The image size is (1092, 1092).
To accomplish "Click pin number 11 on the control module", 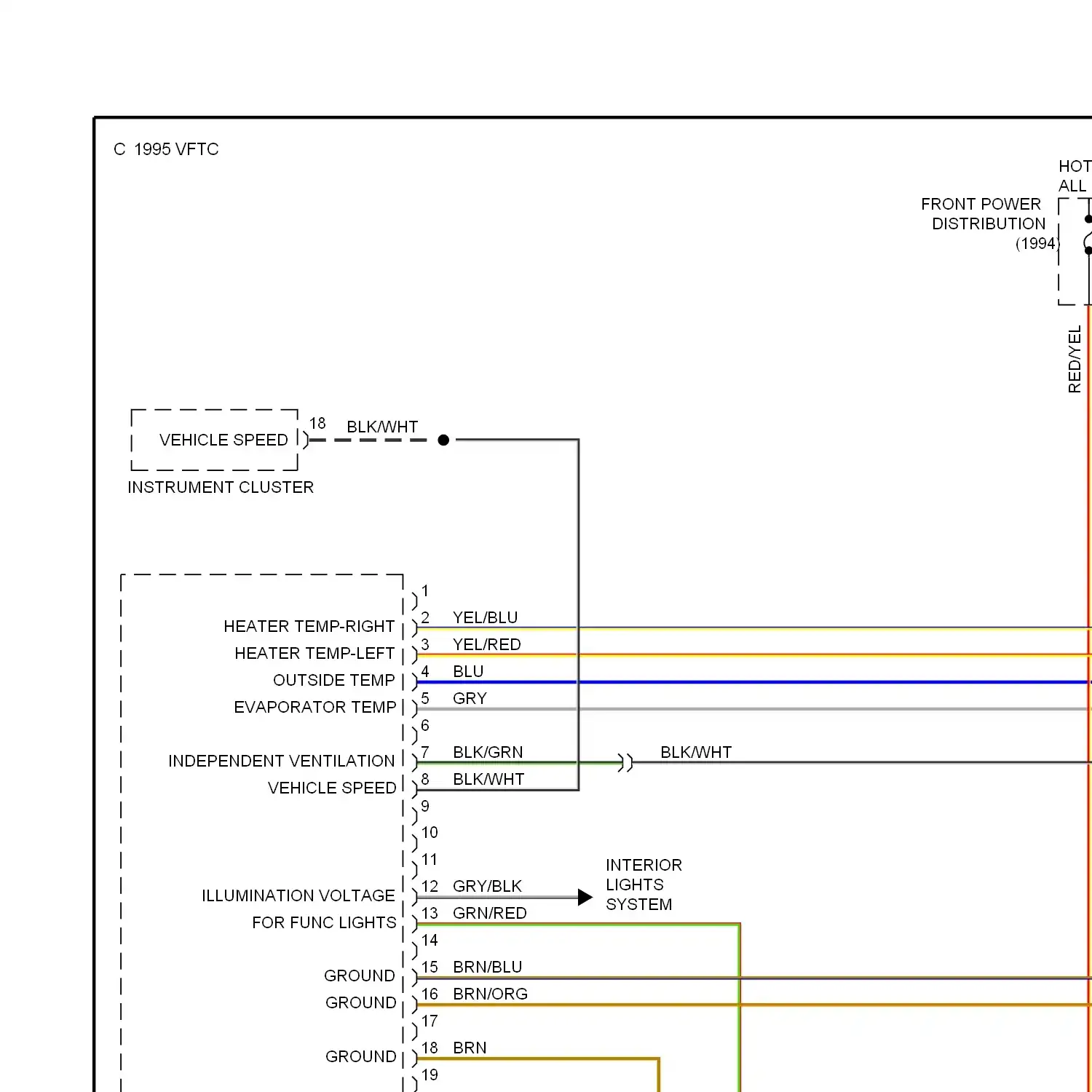I will (430, 859).
